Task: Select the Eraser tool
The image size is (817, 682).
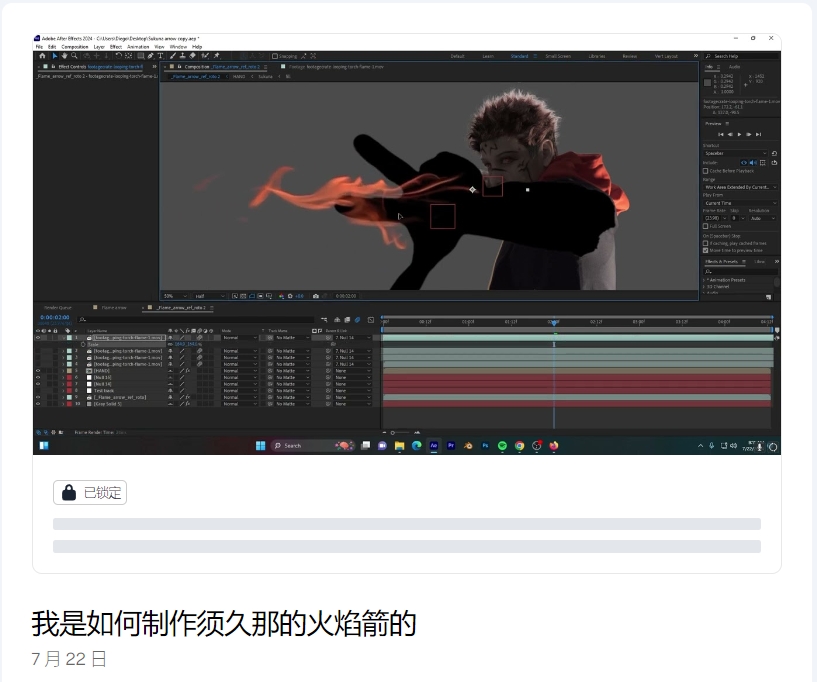Action: tap(192, 56)
